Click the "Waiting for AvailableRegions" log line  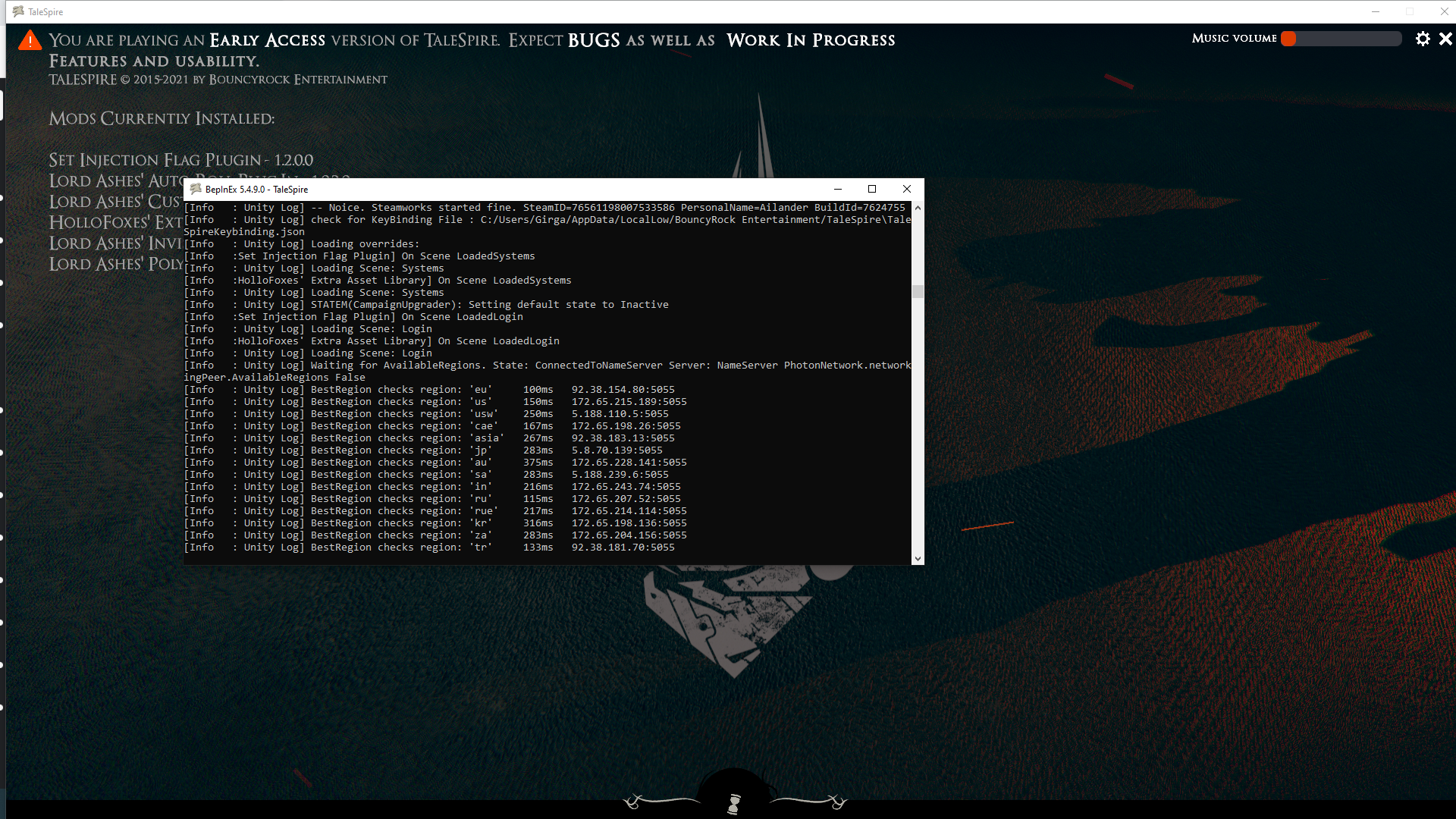[x=548, y=372]
